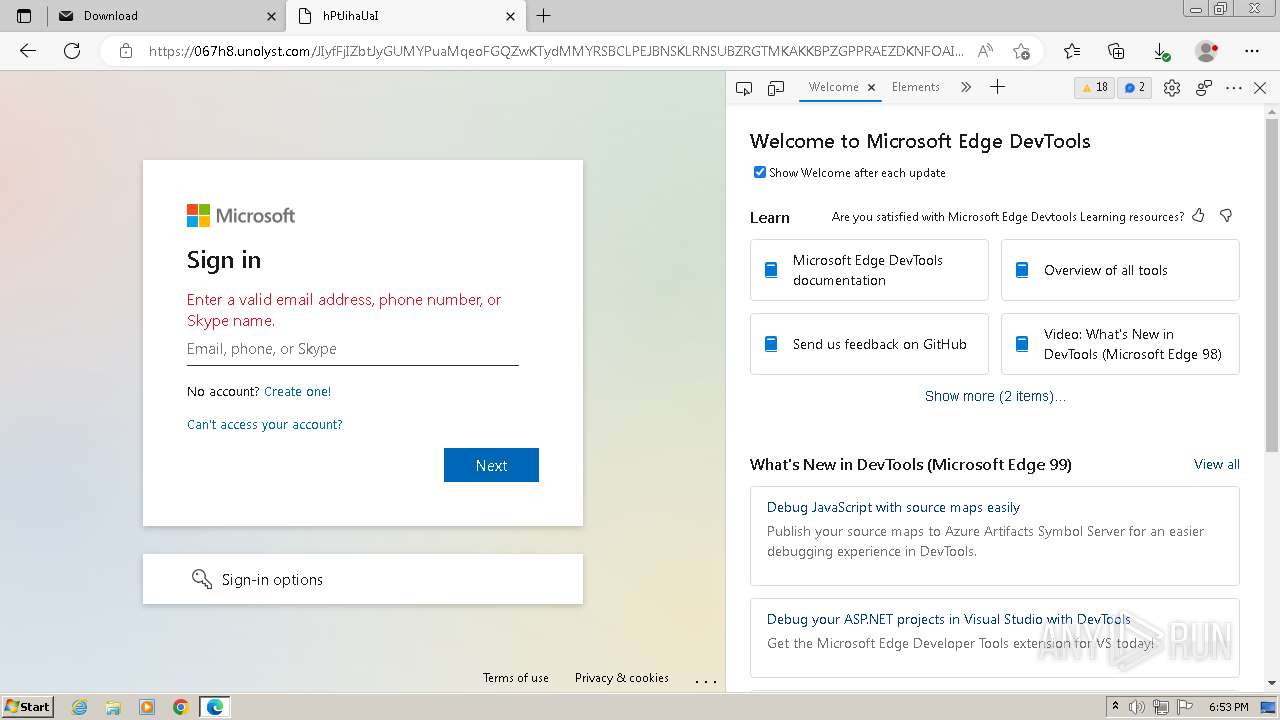This screenshot has height=720, width=1280.
Task: Open Send us feedback on GitHub card
Action: (869, 344)
